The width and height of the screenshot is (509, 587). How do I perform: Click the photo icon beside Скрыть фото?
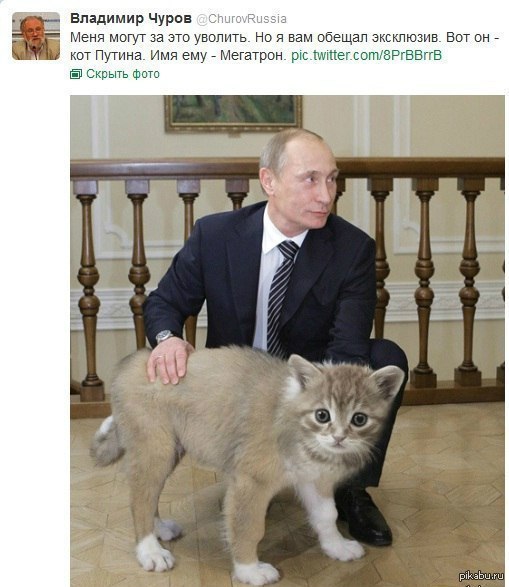coord(76,74)
